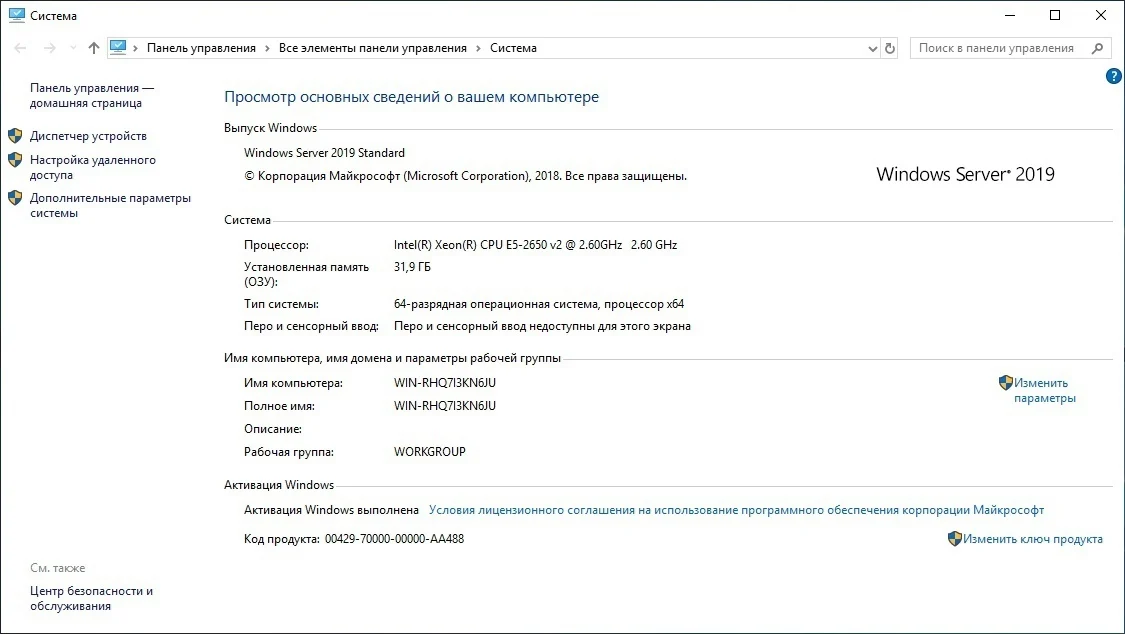Open 'Все элементы панели управления' breadcrumb
The image size is (1125, 634).
(x=372, y=48)
